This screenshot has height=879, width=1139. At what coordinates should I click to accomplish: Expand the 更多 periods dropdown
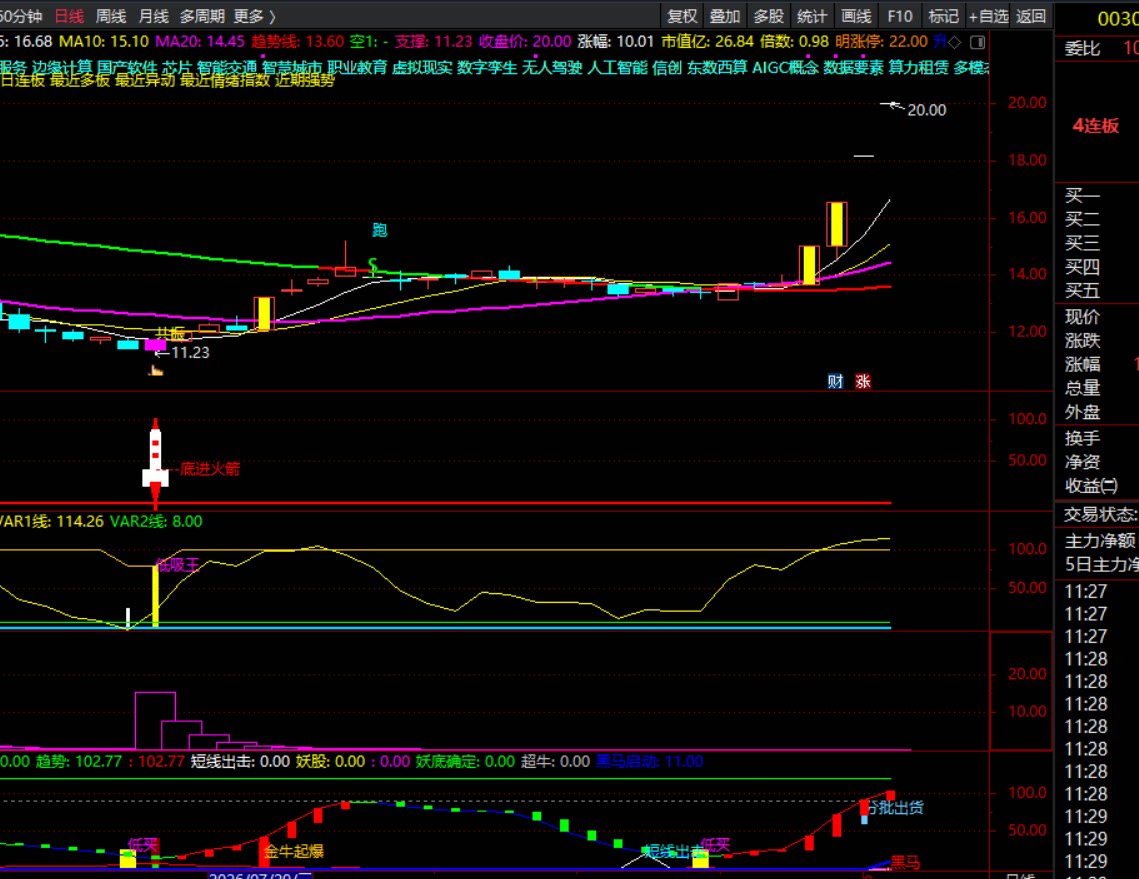tap(254, 16)
